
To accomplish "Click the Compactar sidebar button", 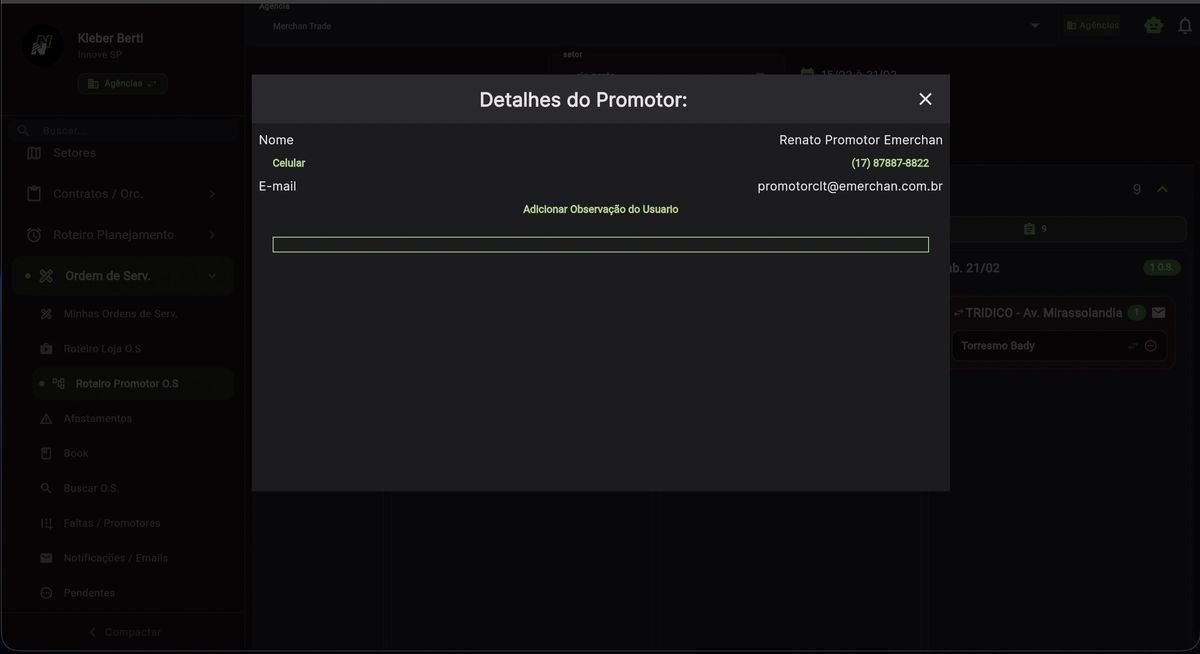I will click(x=124, y=632).
